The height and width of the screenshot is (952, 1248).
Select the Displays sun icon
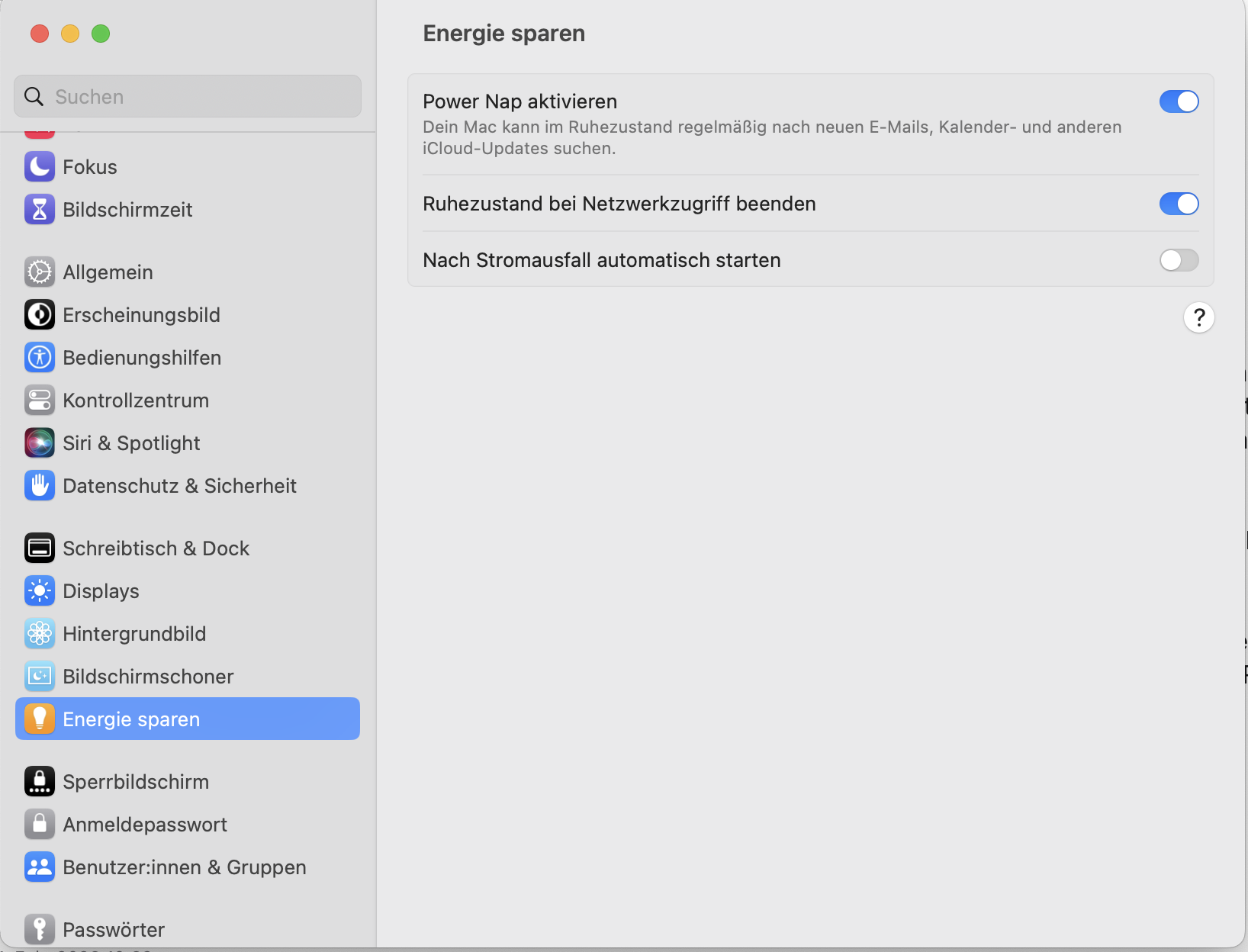(40, 591)
